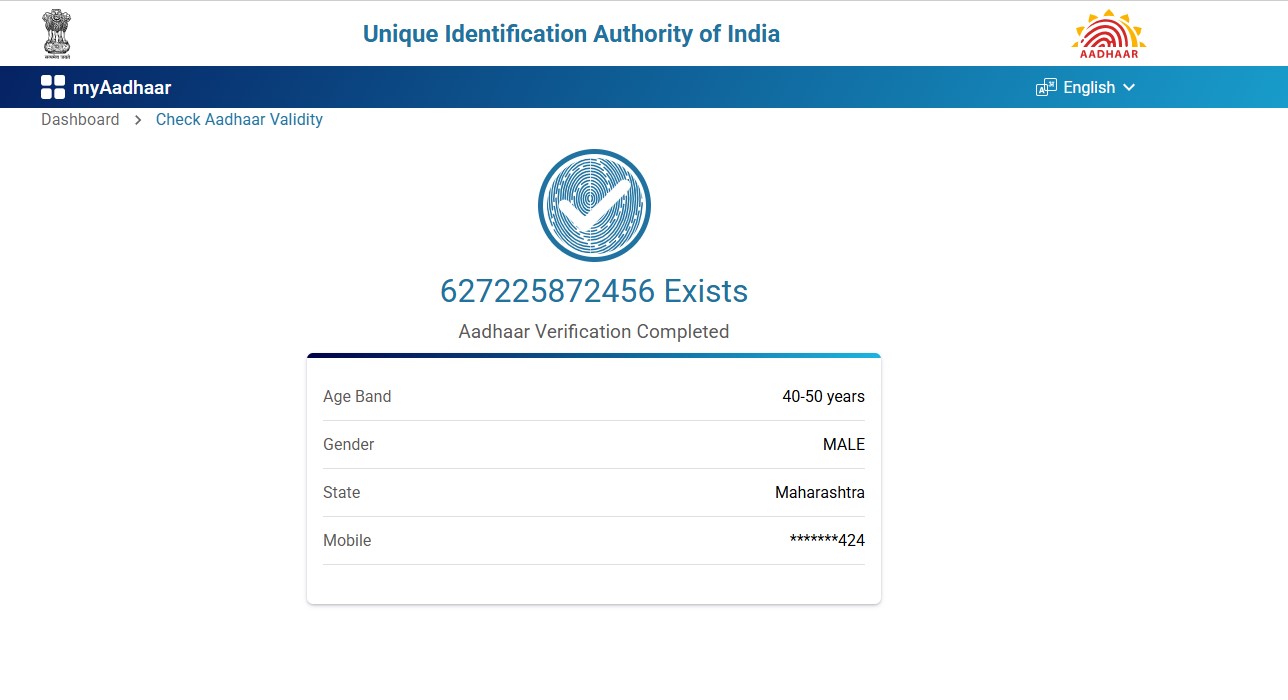
Task: Click the masked mobile number ending in 424
Action: pos(827,541)
